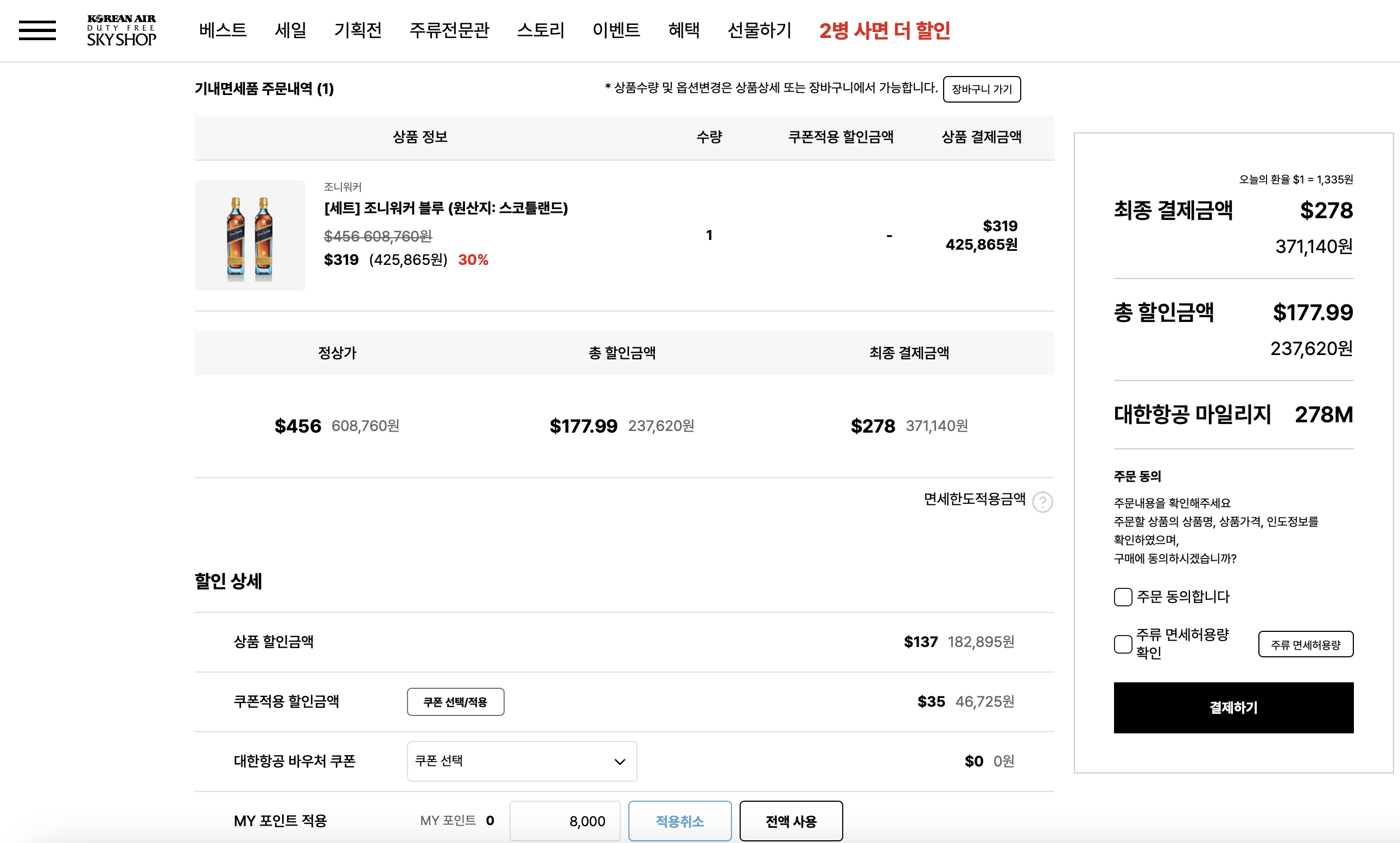Click the 장바구니 가기 button

(982, 89)
